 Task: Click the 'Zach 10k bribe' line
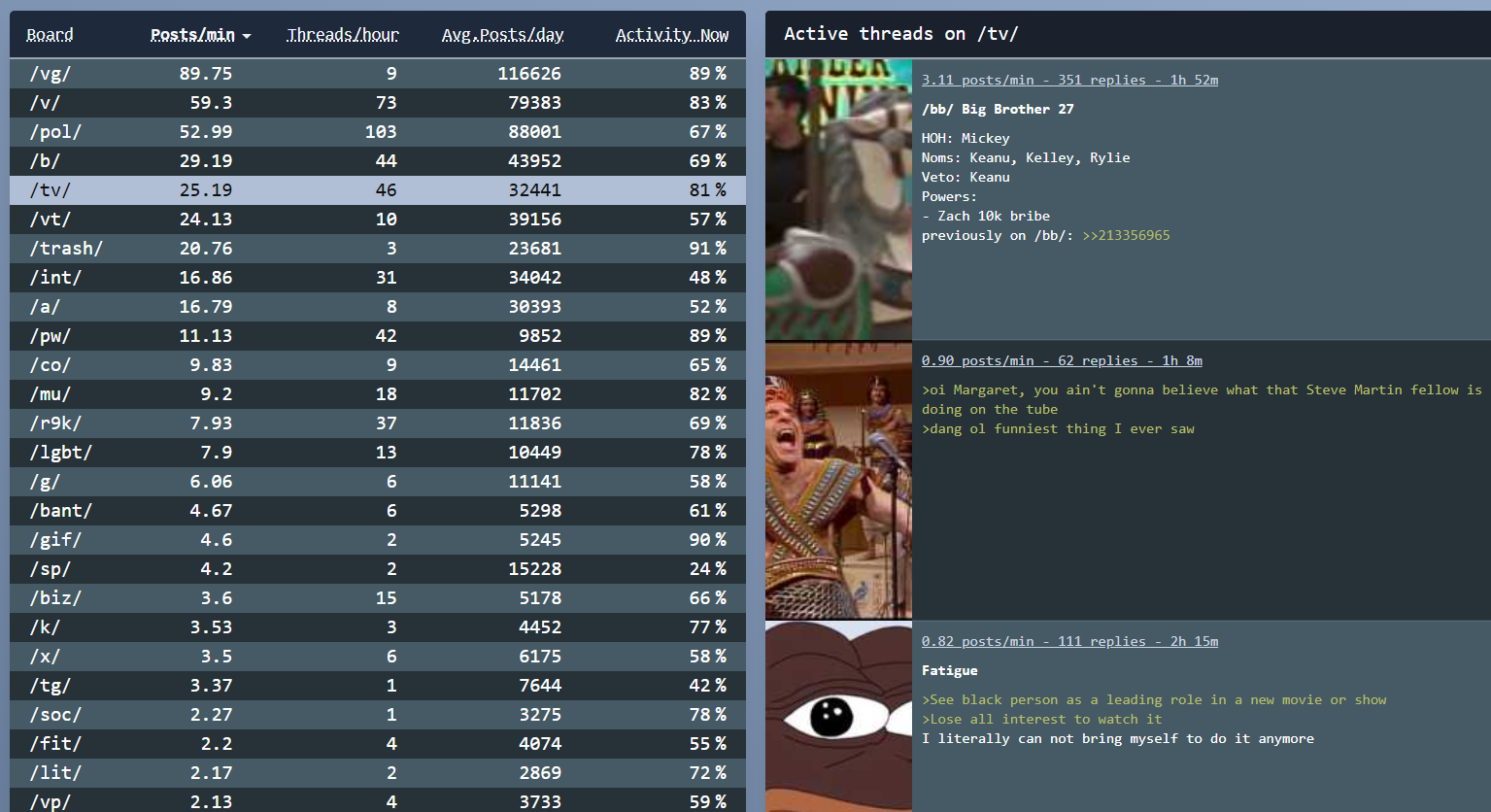[x=986, y=216]
